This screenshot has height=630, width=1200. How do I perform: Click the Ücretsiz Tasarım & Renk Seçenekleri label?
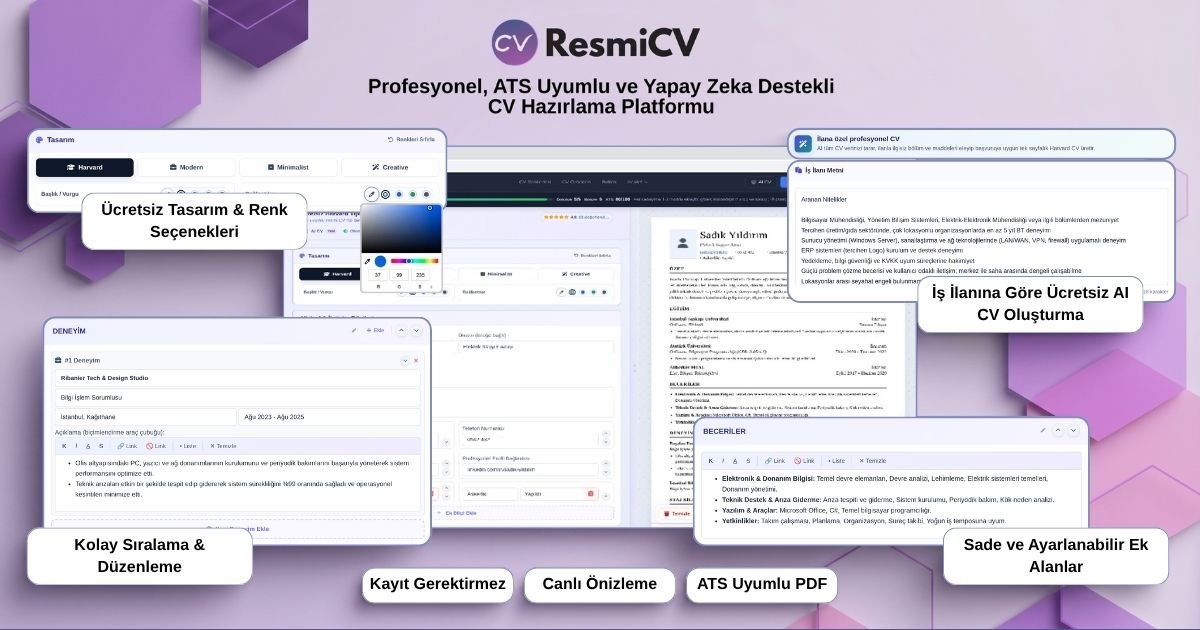click(x=194, y=221)
